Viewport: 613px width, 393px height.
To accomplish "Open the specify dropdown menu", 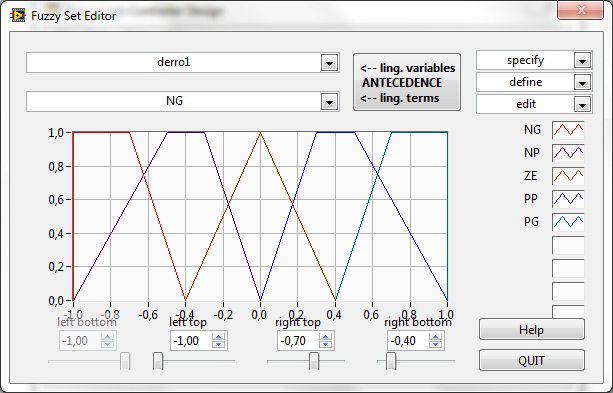I will coord(534,61).
